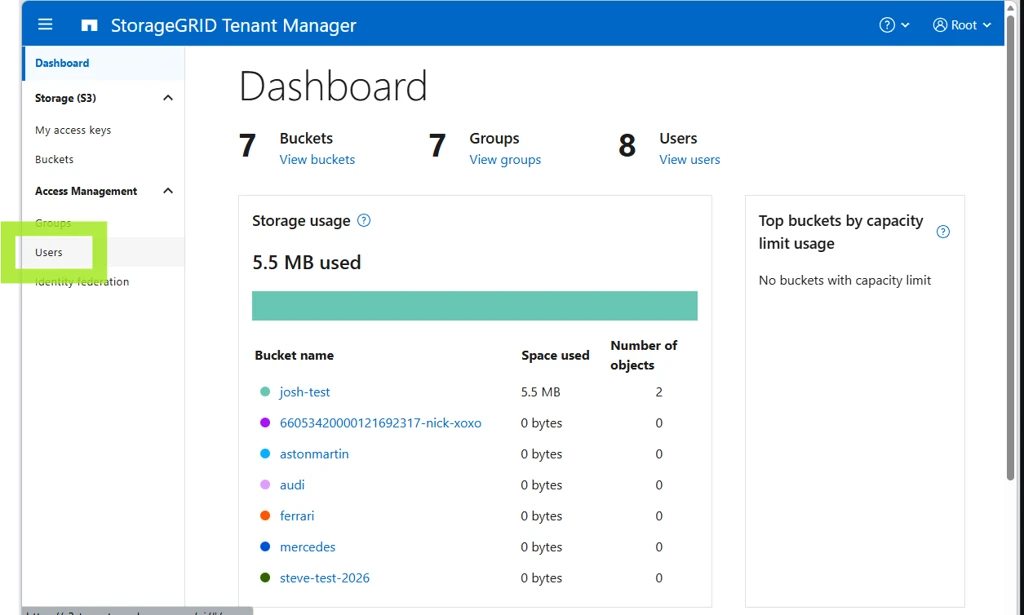Click the NetApp logo icon
The image size is (1024, 615).
point(89,25)
